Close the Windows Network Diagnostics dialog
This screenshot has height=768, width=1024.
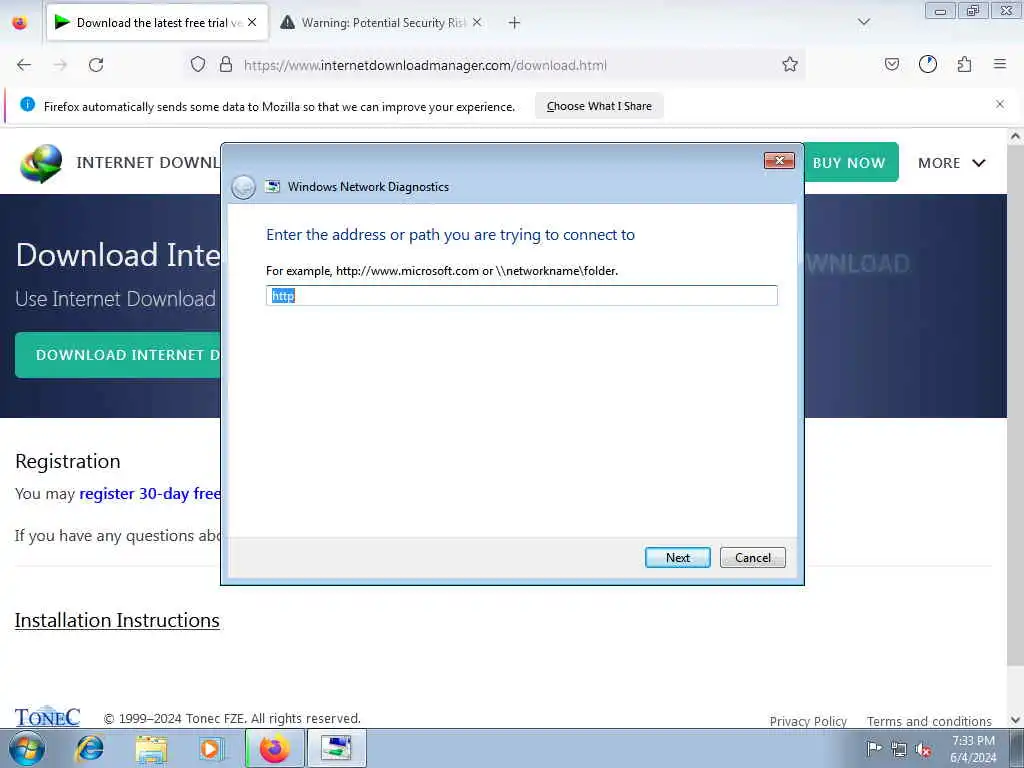[x=779, y=161]
